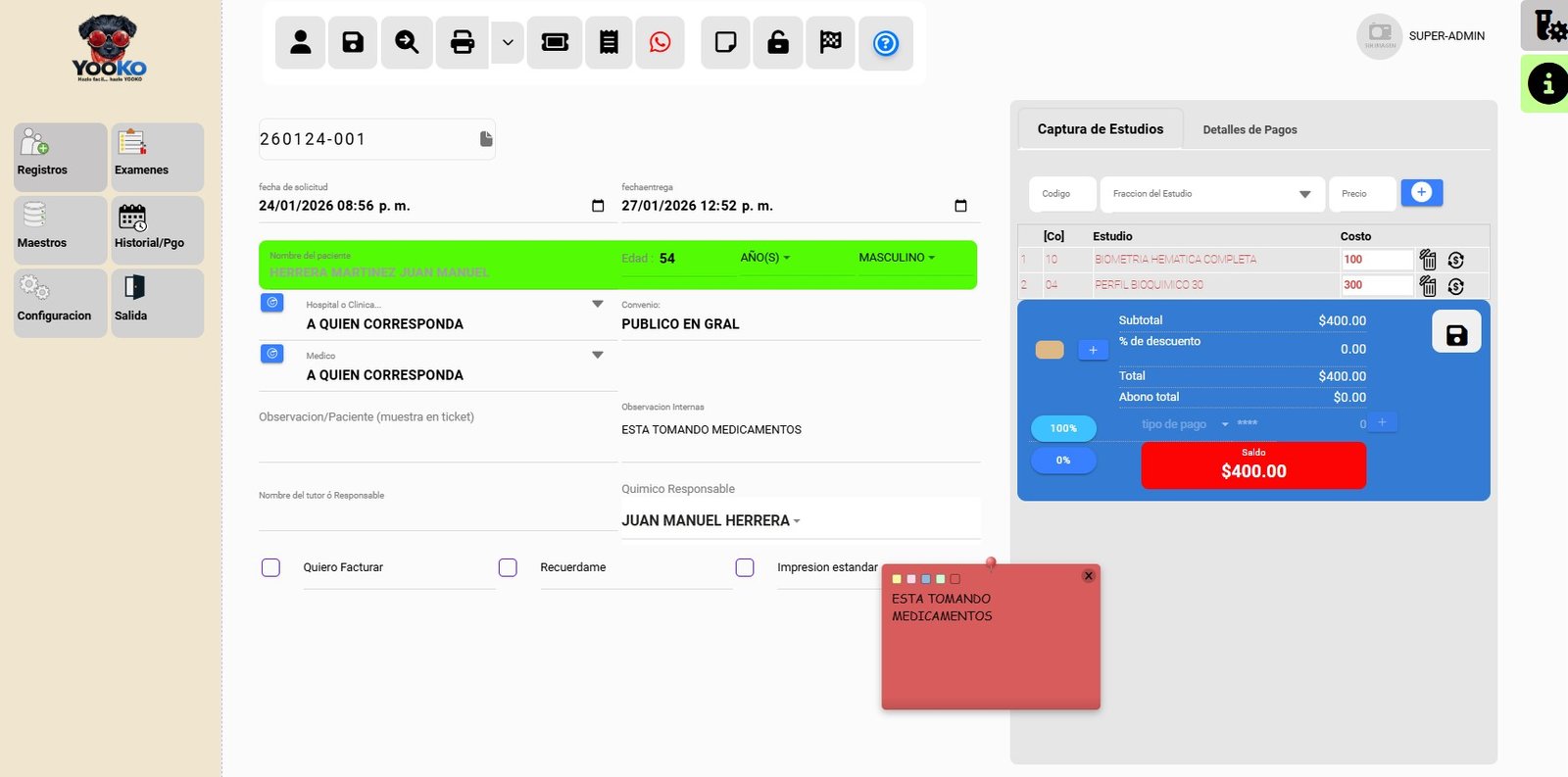Expand the Fraccion del Estudio dropdown
The image size is (1568, 777).
pos(1304,194)
